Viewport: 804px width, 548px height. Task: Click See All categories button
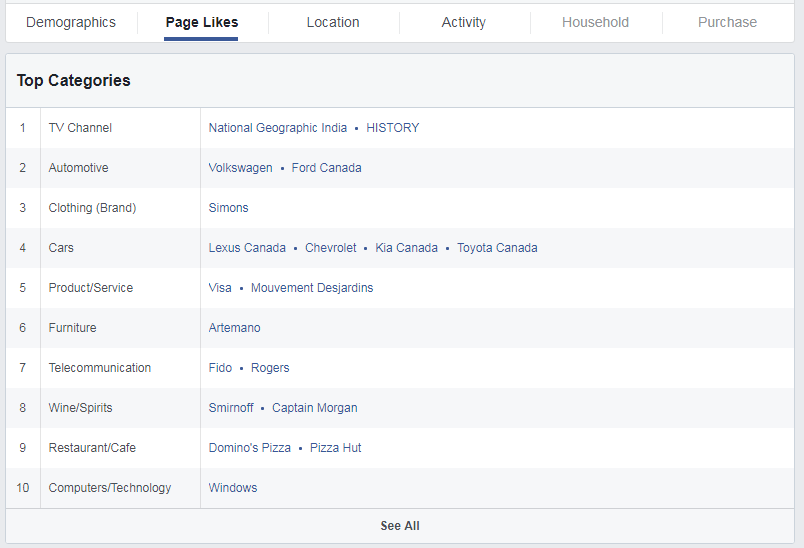point(400,526)
